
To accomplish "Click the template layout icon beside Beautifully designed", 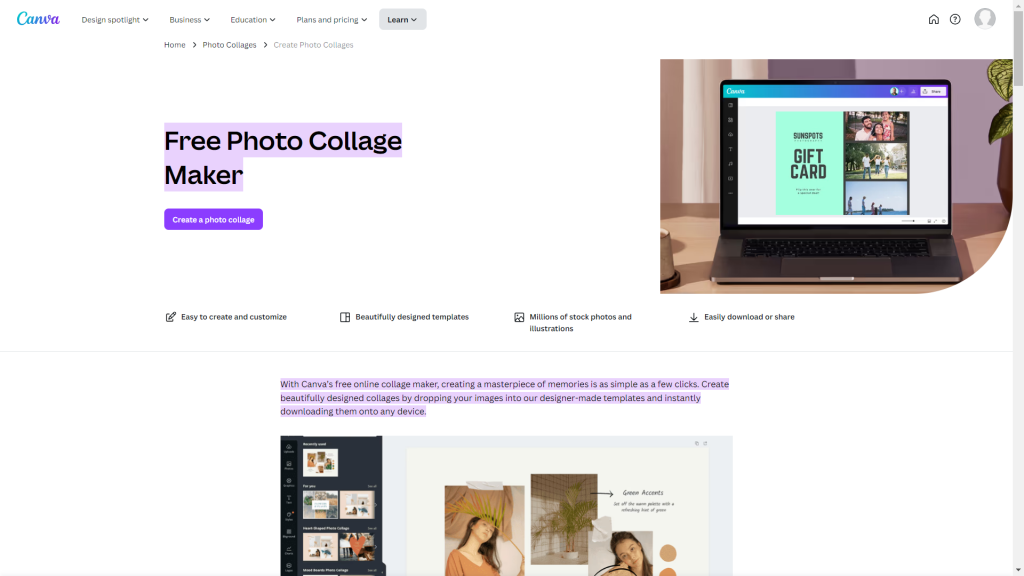I will 345,317.
